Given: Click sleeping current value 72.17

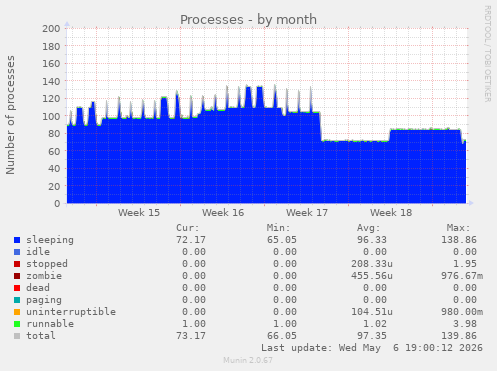Looking at the screenshot, I should pyautogui.click(x=191, y=240).
